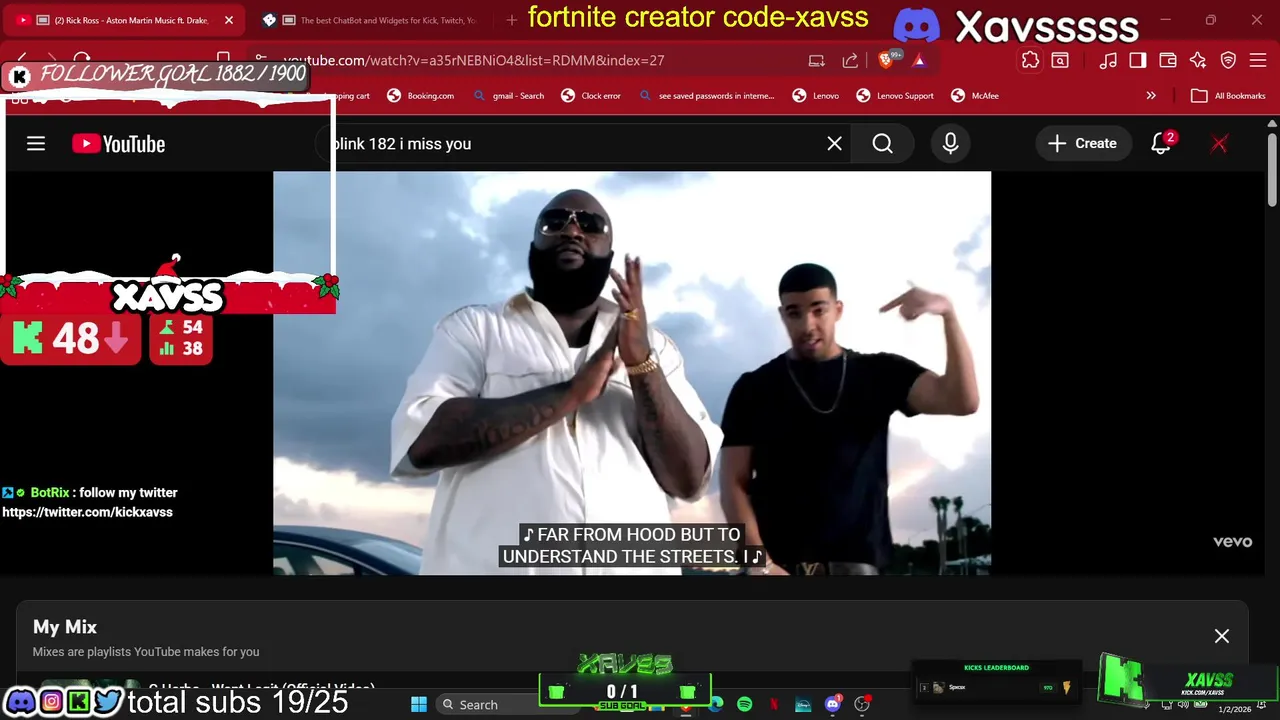Open Brave Rewards triangle icon
The height and width of the screenshot is (720, 1280).
tap(919, 60)
